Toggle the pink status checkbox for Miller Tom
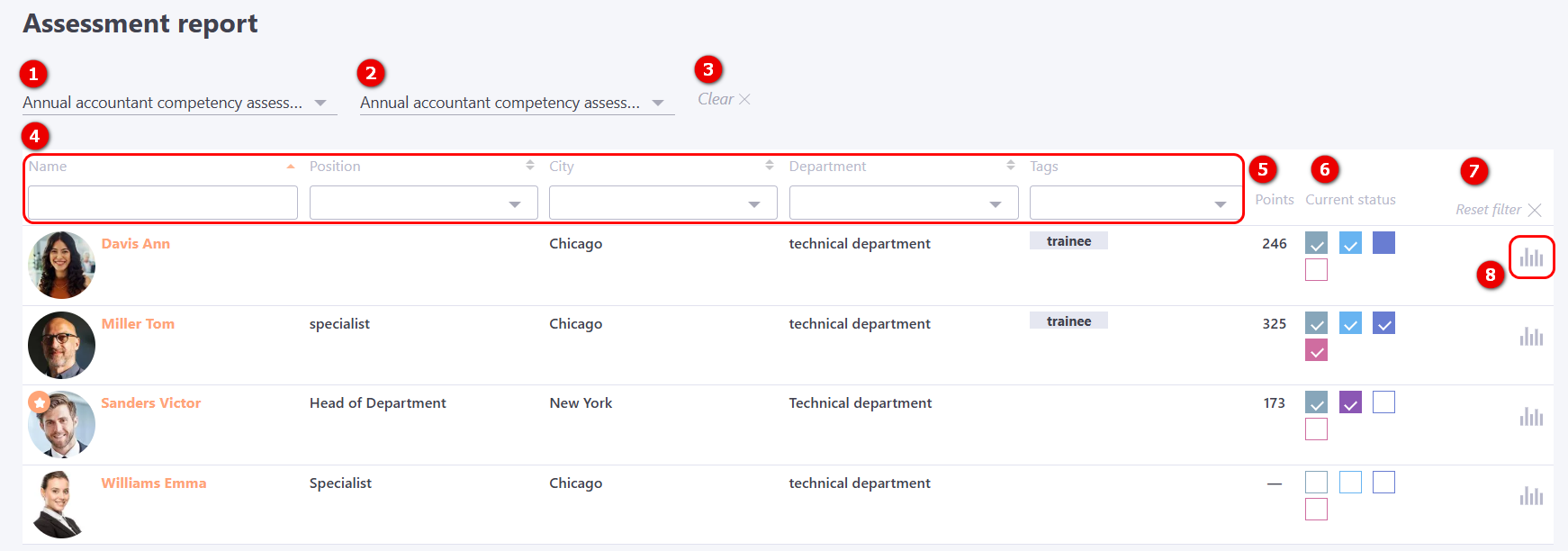The height and width of the screenshot is (551, 1568). (x=1316, y=350)
